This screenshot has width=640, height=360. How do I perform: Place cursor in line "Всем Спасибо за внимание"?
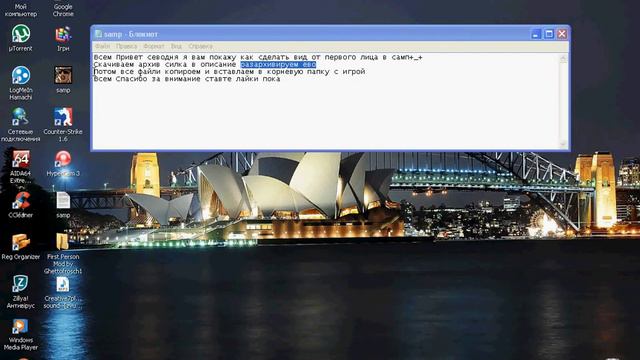[x=187, y=79]
